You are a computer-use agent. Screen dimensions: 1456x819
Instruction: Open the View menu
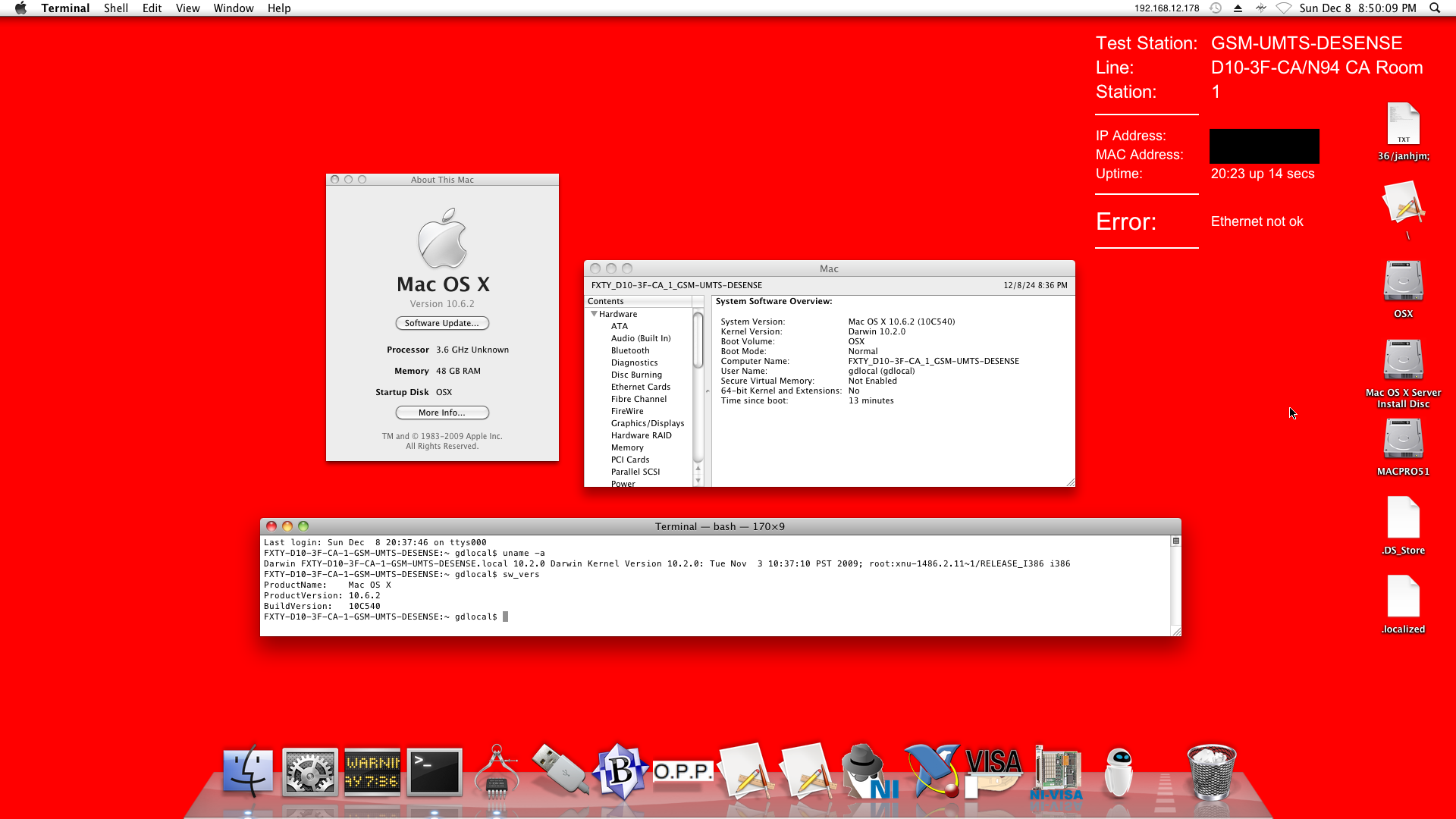click(x=187, y=8)
